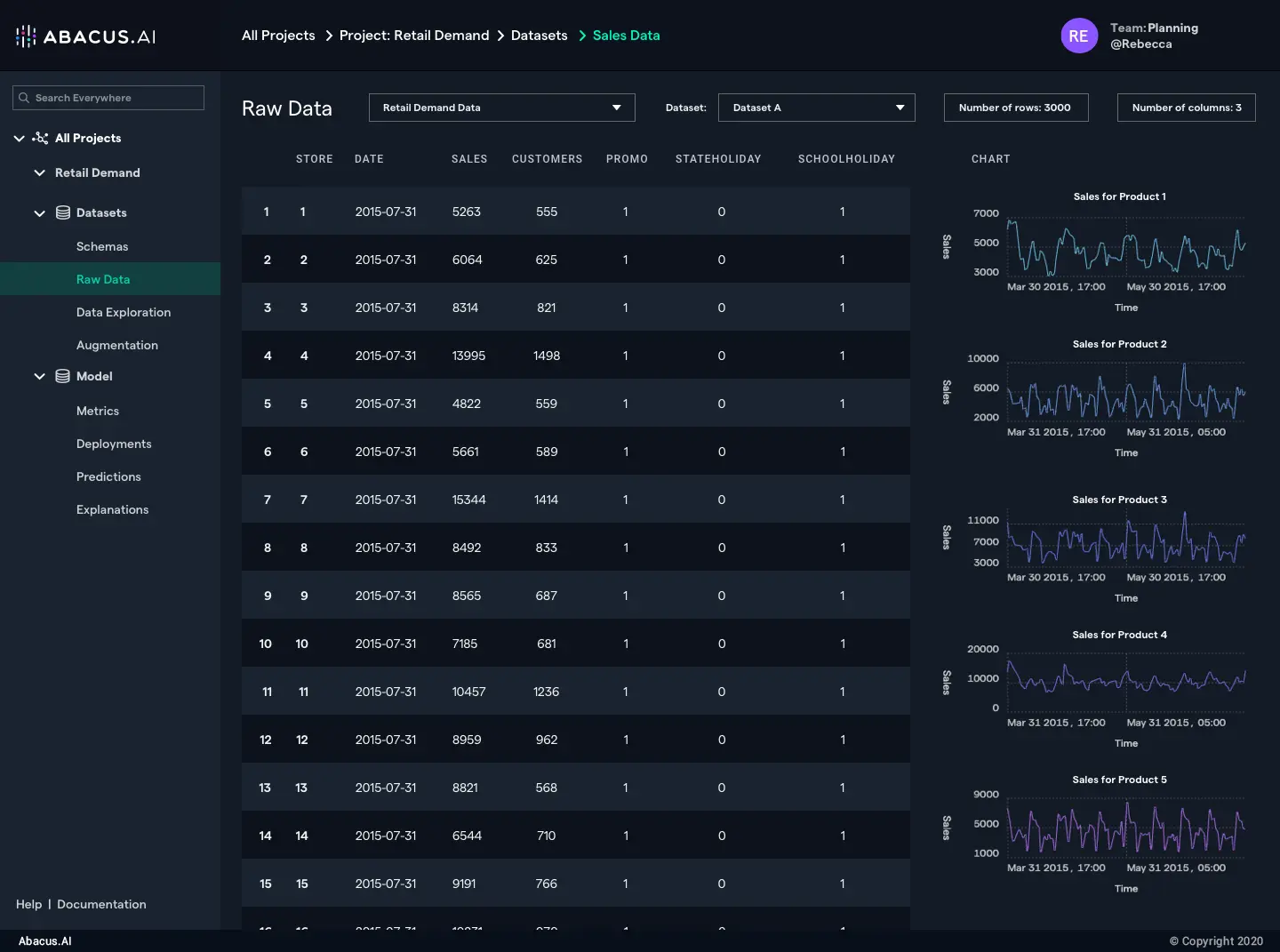The width and height of the screenshot is (1280, 952).
Task: Collapse the Datasets group chevron
Action: click(x=39, y=213)
